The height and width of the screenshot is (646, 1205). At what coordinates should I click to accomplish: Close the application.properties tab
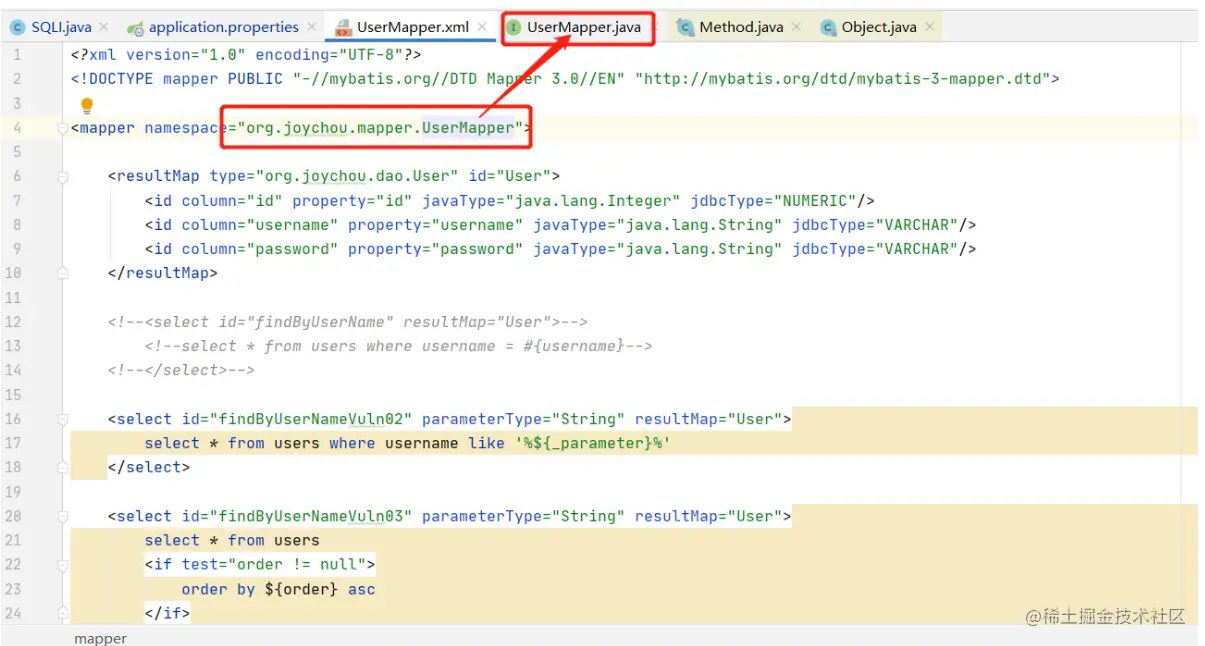click(312, 27)
